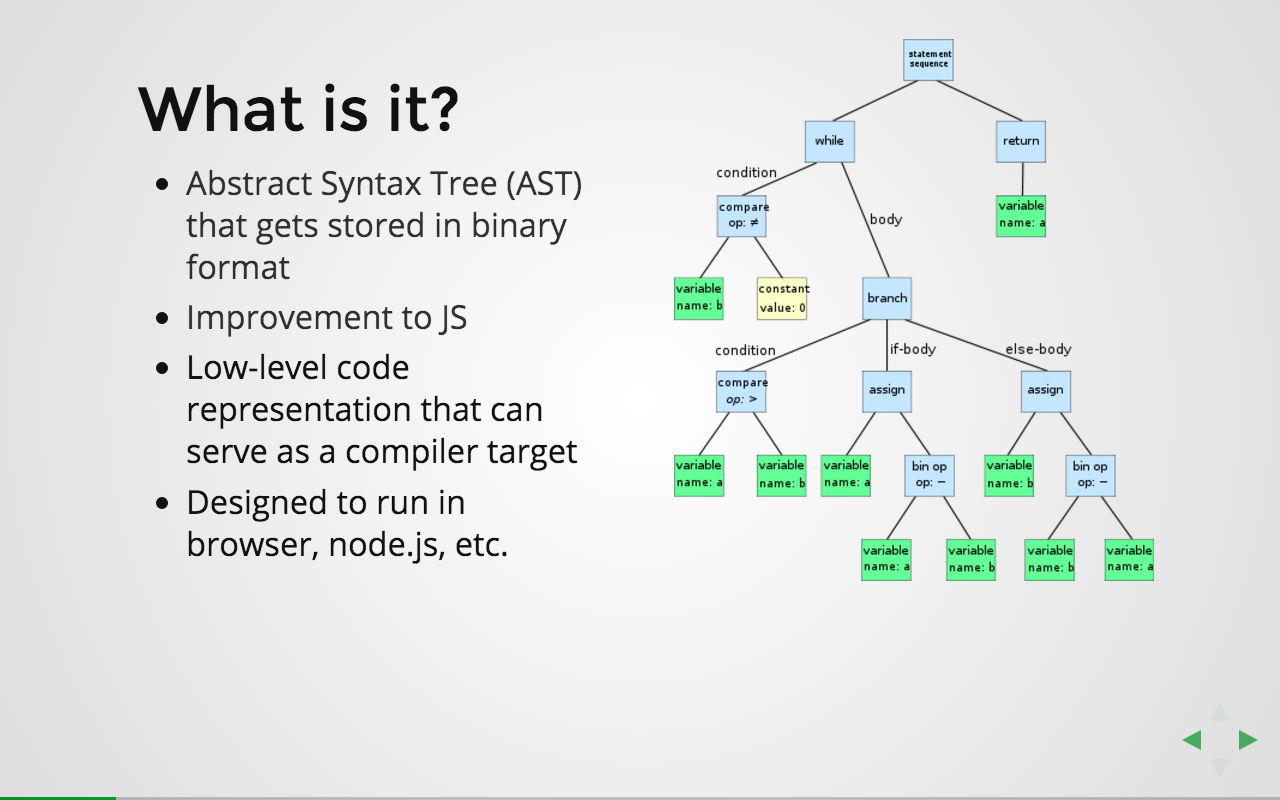Screen dimensions: 1280x800
Task: Click the 'Improvement to JS' bullet point
Action: [326, 317]
